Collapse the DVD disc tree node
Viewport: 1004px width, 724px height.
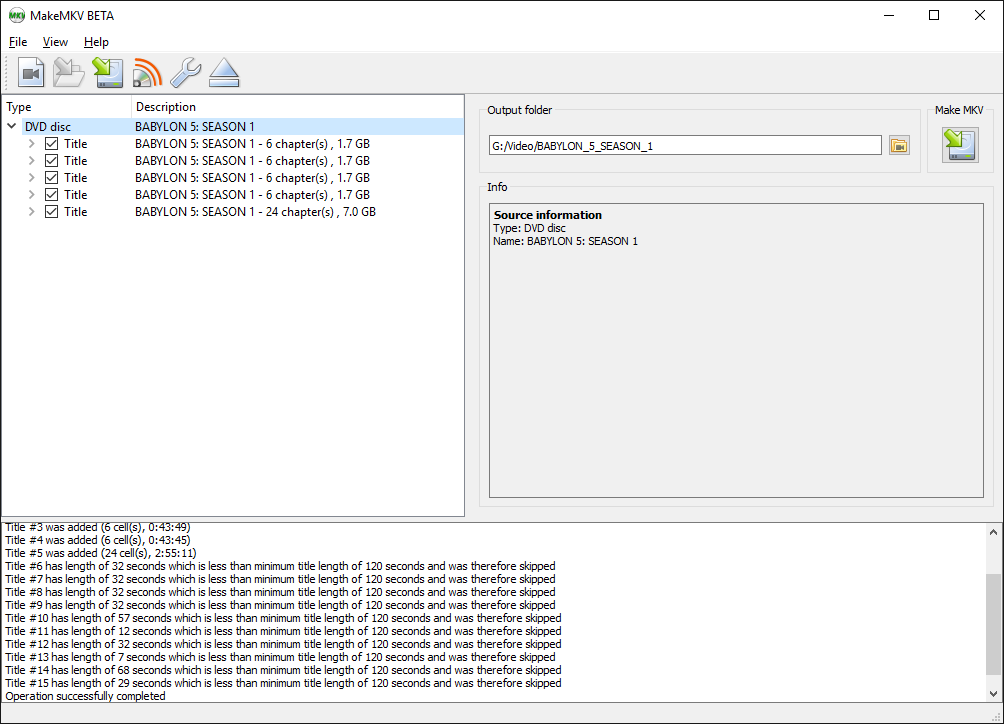coord(12,127)
